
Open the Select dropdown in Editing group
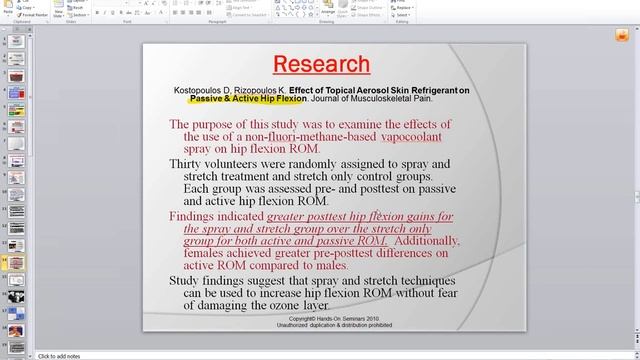pos(400,15)
